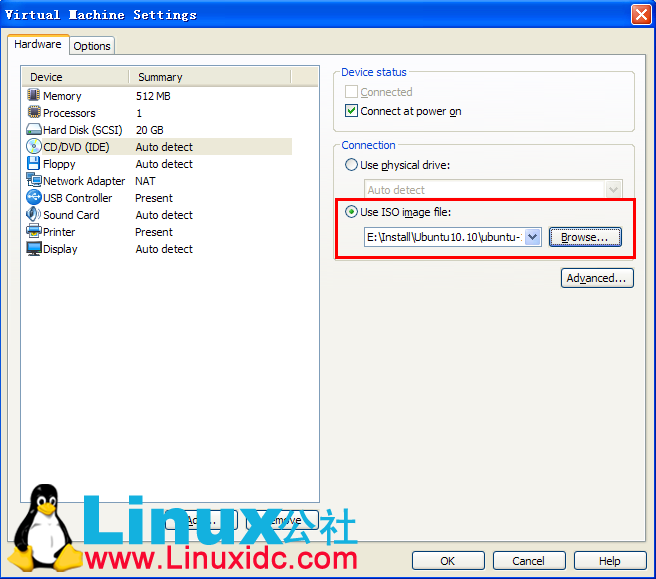This screenshot has height=579, width=656.
Task: Click the Browse button
Action: 584,237
